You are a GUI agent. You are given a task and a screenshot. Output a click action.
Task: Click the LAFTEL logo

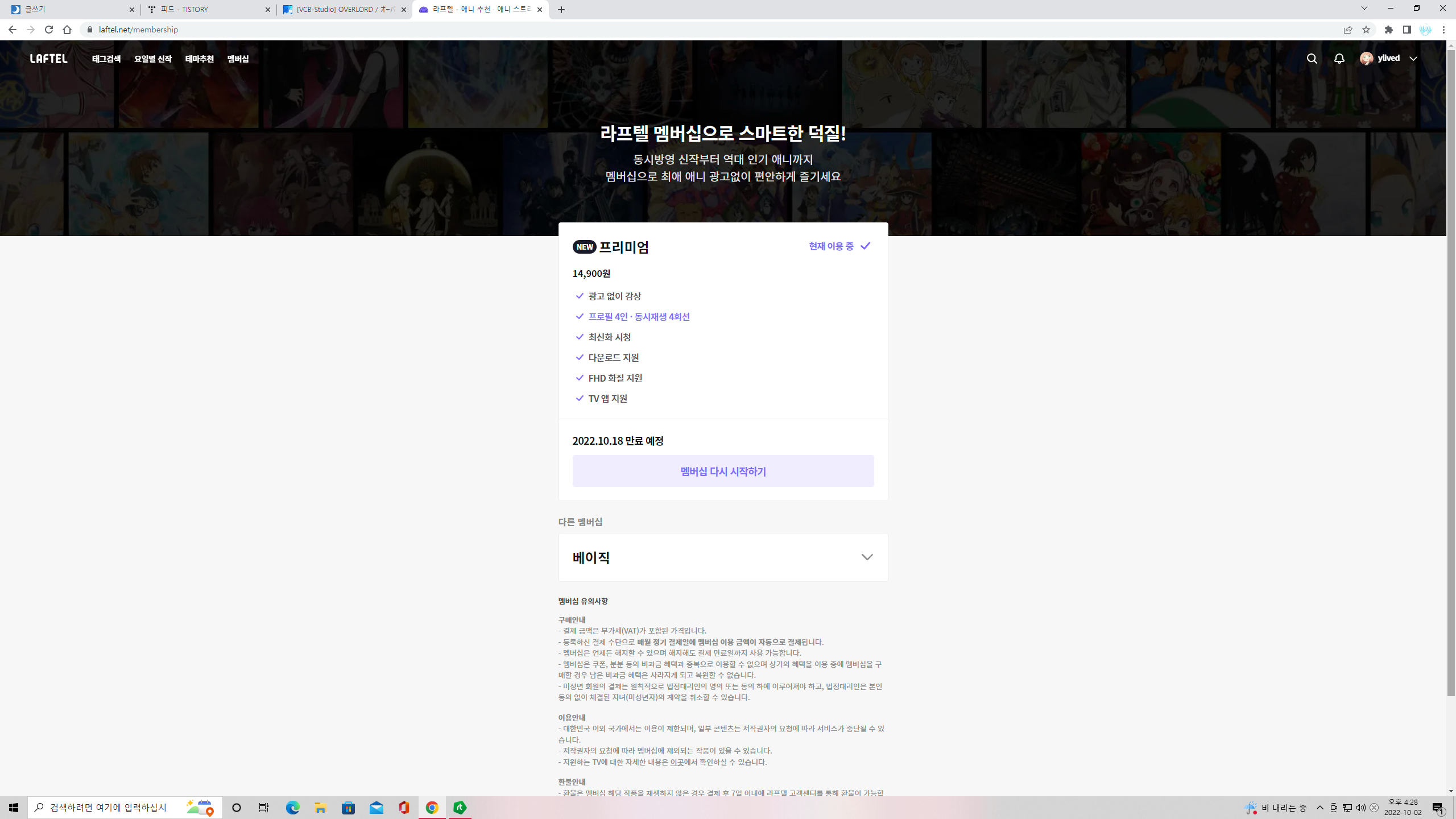coord(48,59)
